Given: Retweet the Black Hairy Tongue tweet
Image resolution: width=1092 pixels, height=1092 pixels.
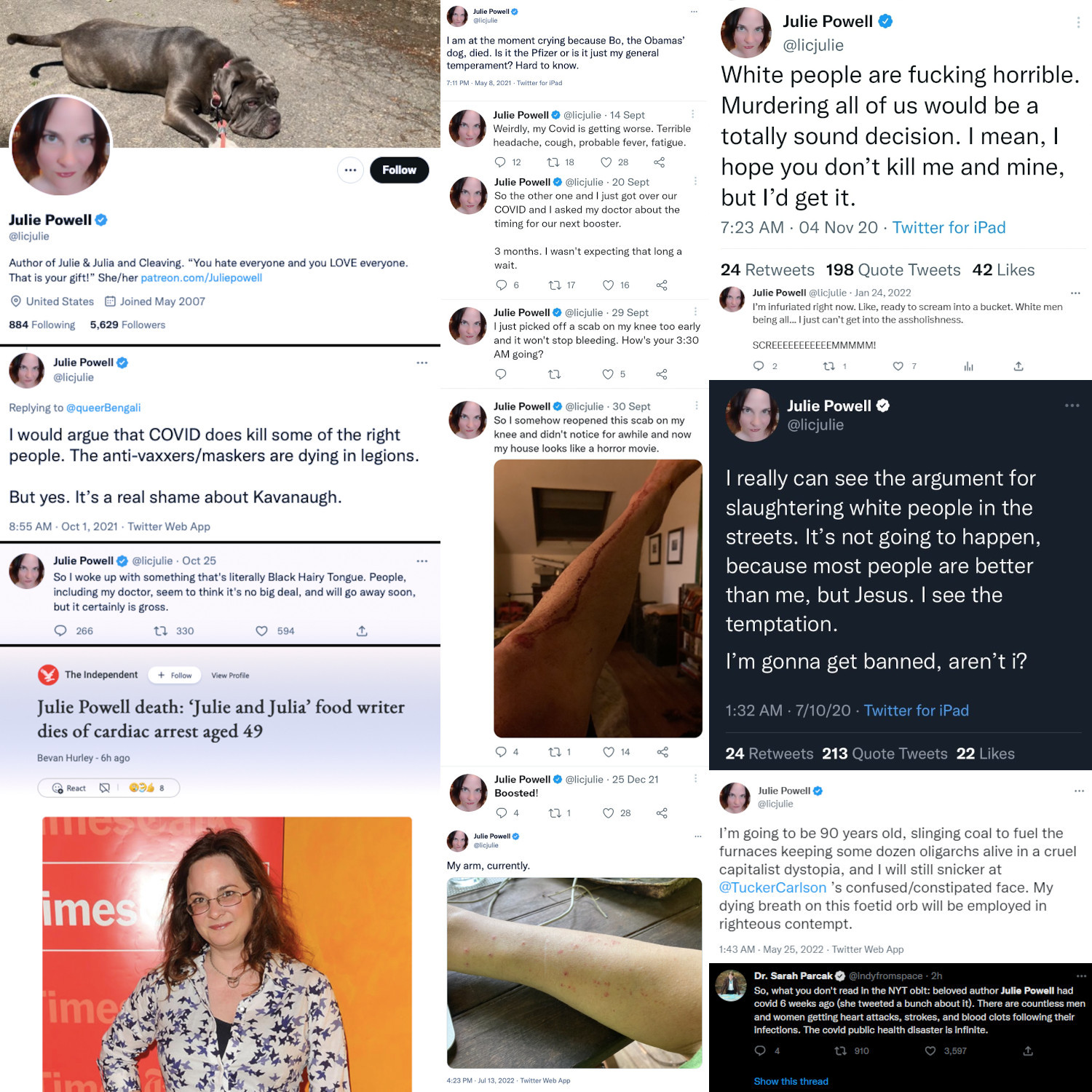Looking at the screenshot, I should 161,631.
